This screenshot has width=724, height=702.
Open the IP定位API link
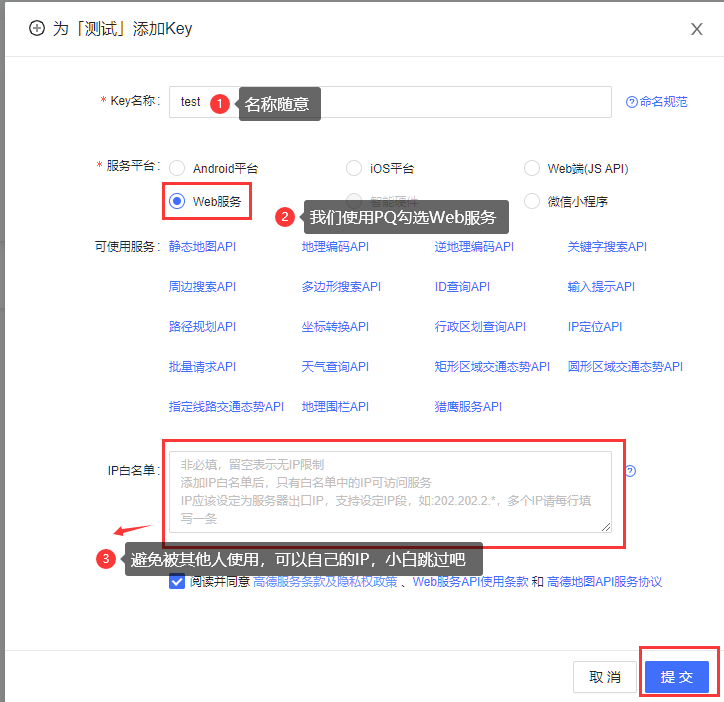point(595,327)
